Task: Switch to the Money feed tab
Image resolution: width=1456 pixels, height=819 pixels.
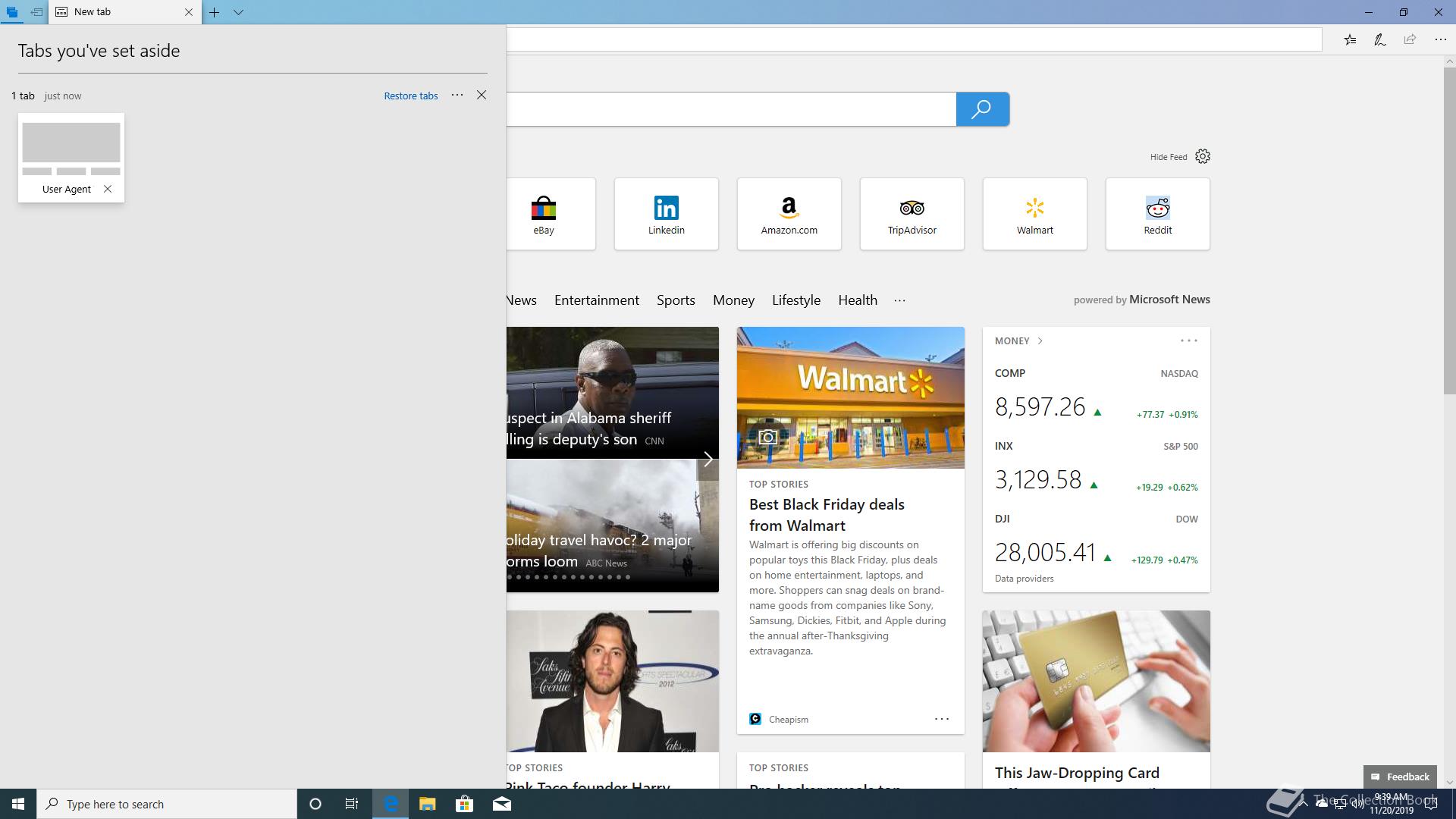Action: 733,300
